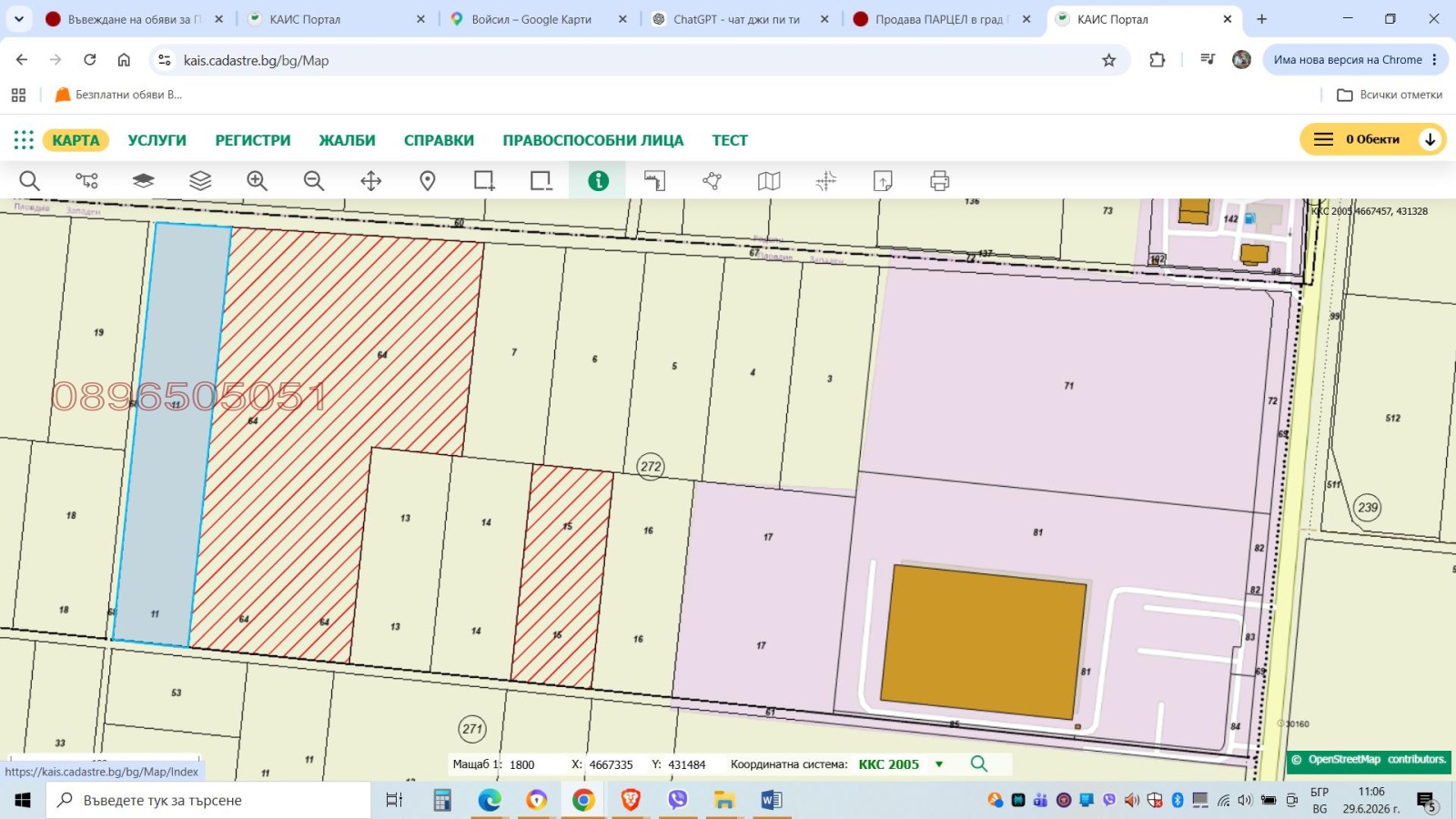Select the zoom out magnifier tool
Screen dimensions: 1456x819
pos(314,181)
